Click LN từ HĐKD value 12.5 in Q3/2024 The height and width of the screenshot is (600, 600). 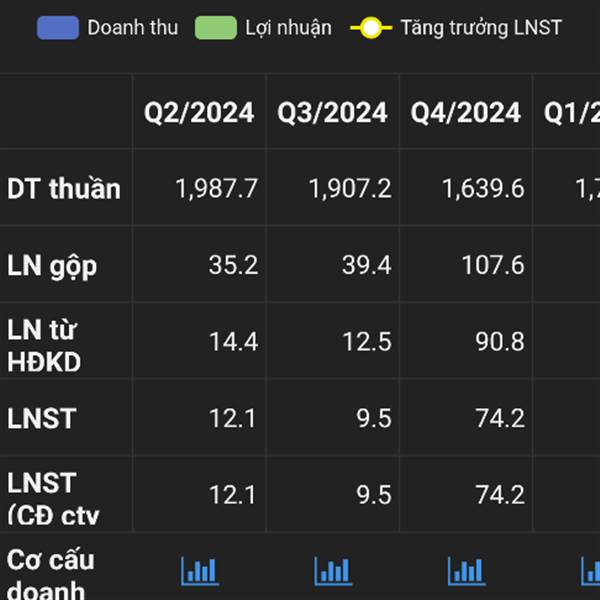tap(367, 342)
